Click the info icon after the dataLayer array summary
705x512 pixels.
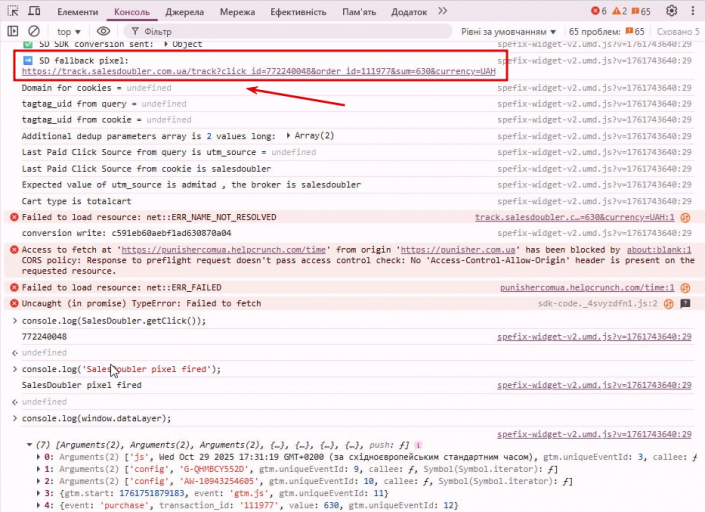coord(418,445)
